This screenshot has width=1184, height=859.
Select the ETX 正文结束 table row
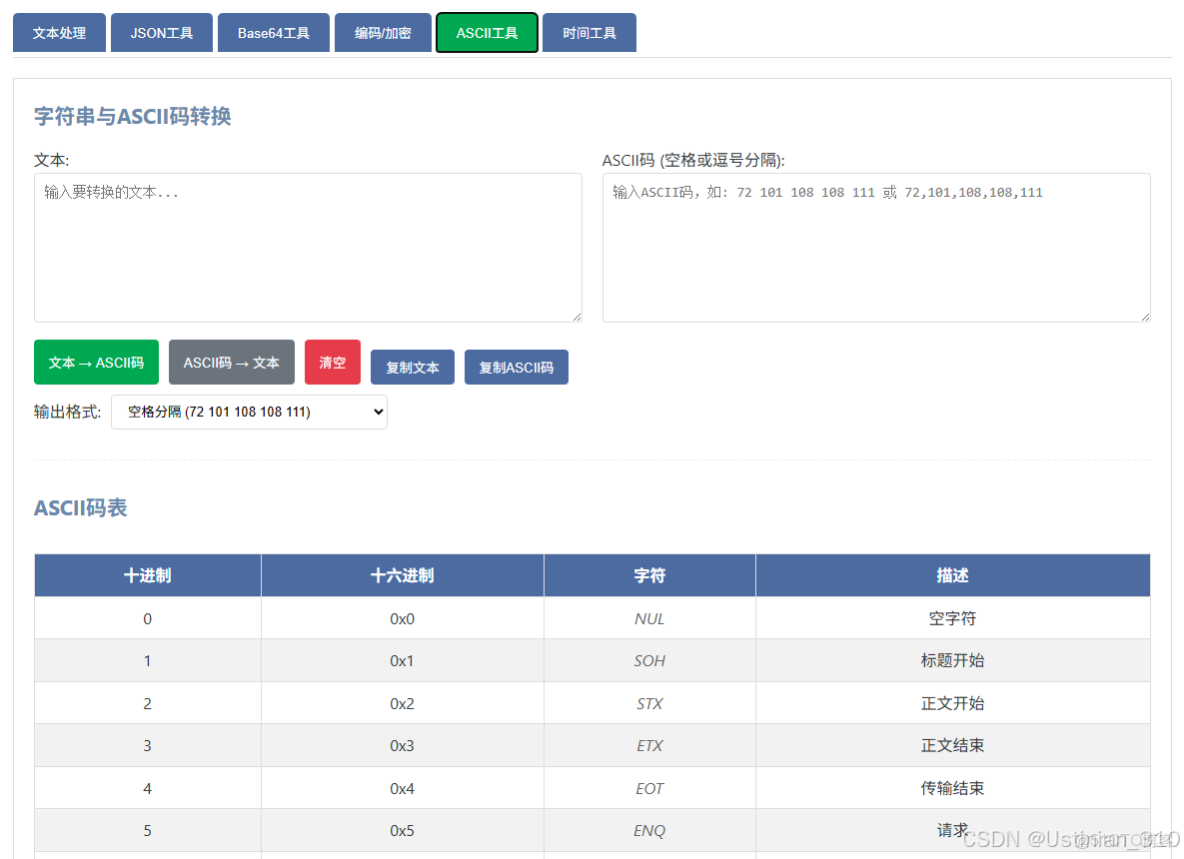(x=592, y=745)
